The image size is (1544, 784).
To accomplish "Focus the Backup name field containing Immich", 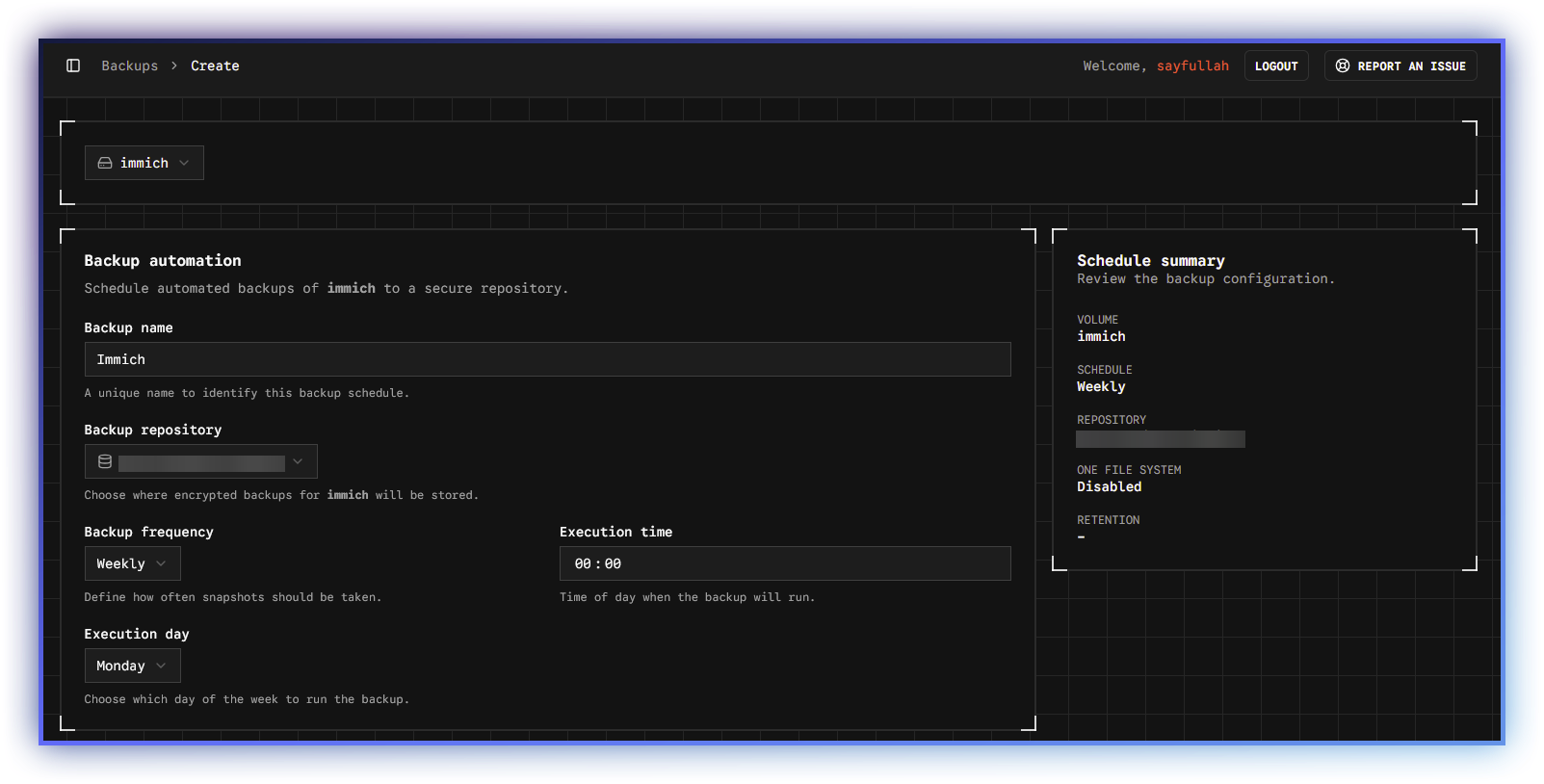I will pos(547,359).
